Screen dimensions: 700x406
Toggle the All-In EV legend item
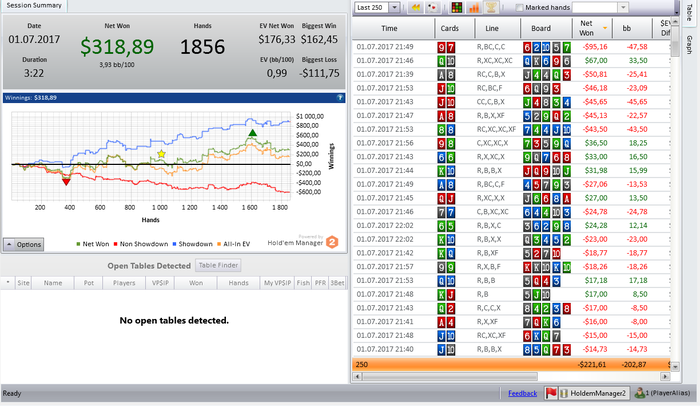pos(233,244)
